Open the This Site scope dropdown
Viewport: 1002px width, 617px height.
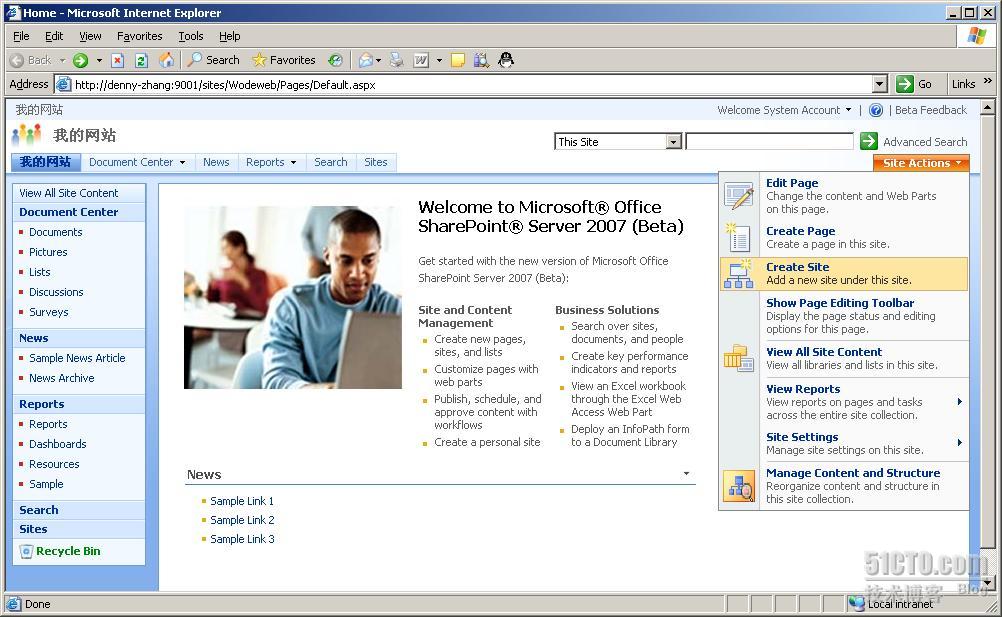(x=674, y=142)
